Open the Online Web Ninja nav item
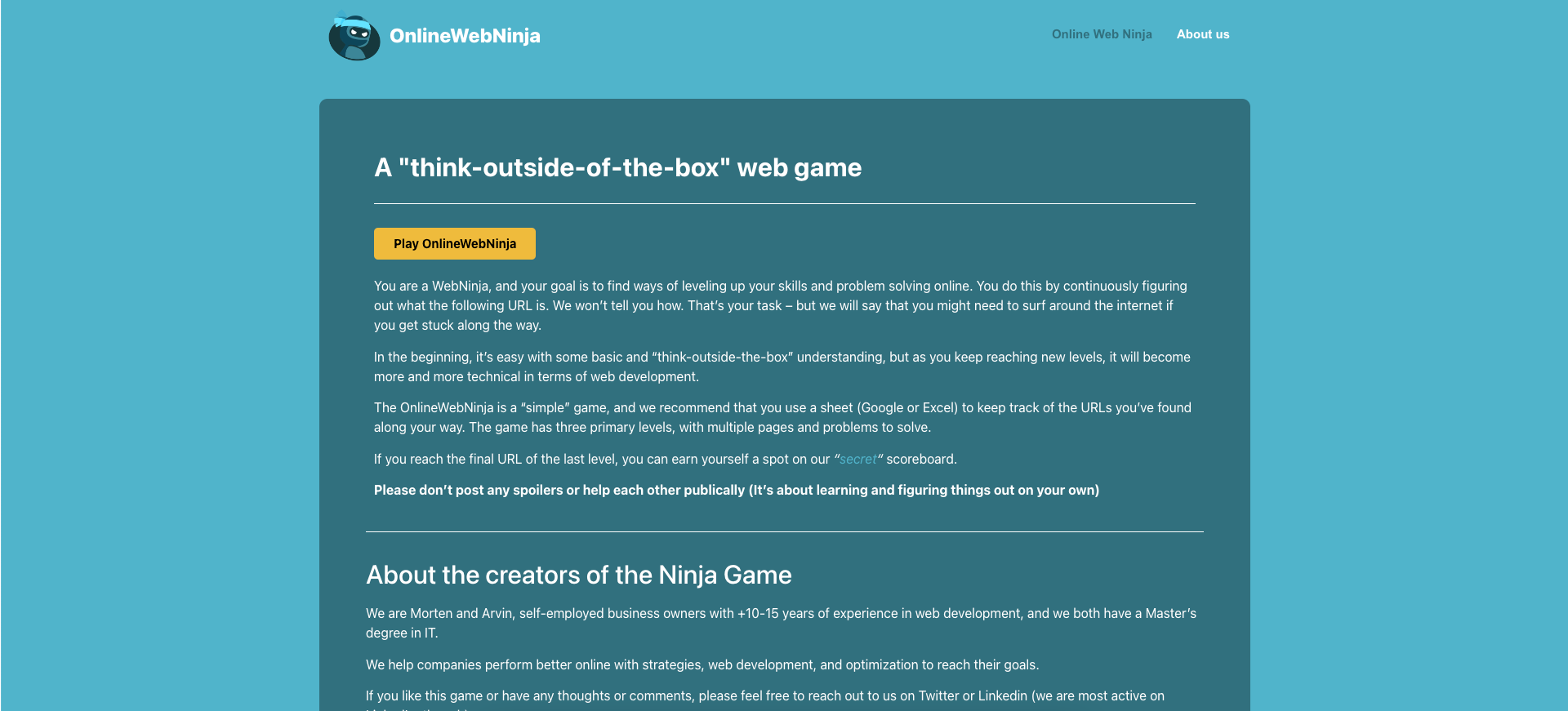Viewport: 1568px width, 711px height. pos(1101,34)
